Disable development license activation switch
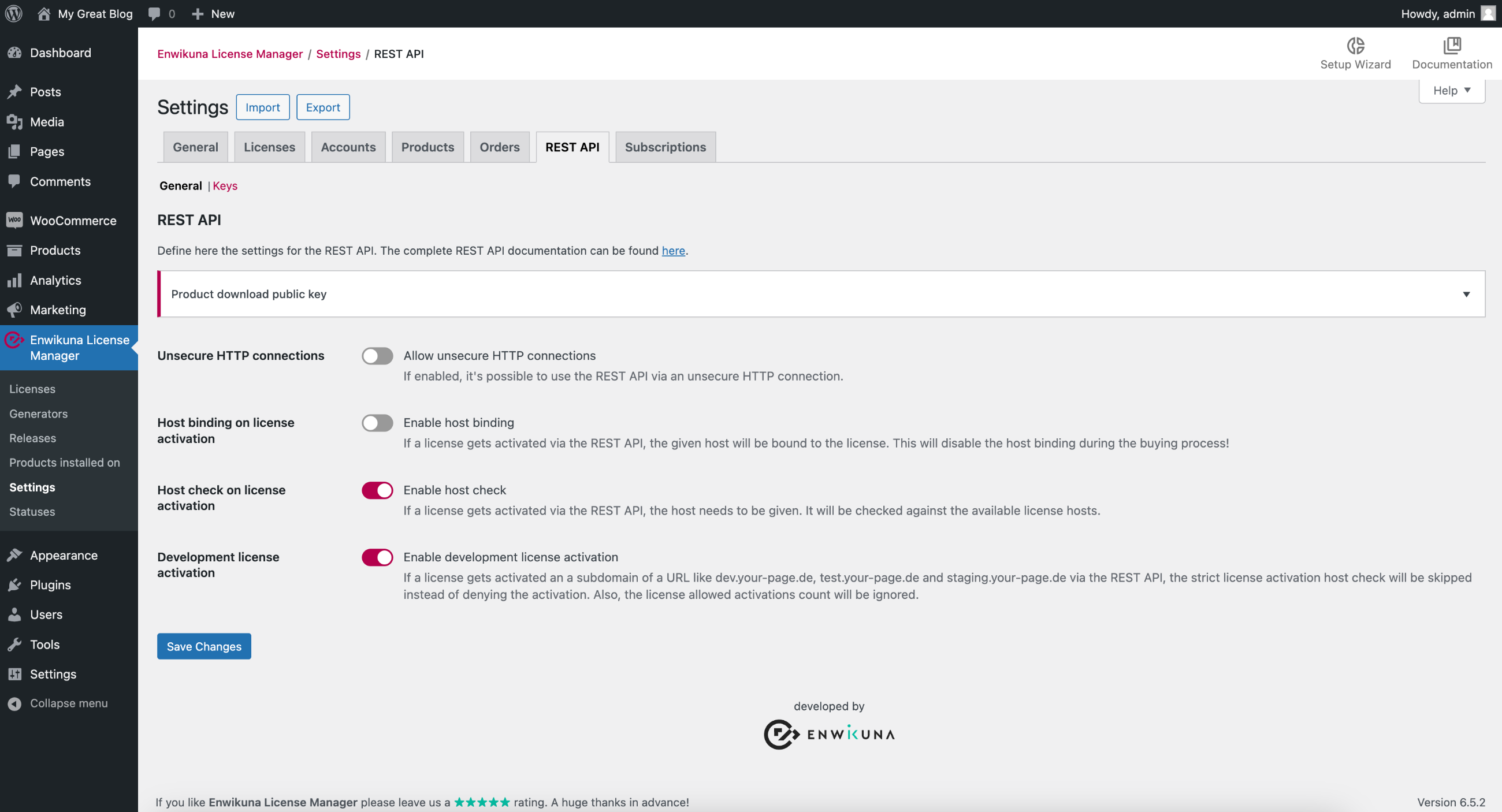Screen dimensions: 1502x812 pyautogui.click(x=377, y=557)
